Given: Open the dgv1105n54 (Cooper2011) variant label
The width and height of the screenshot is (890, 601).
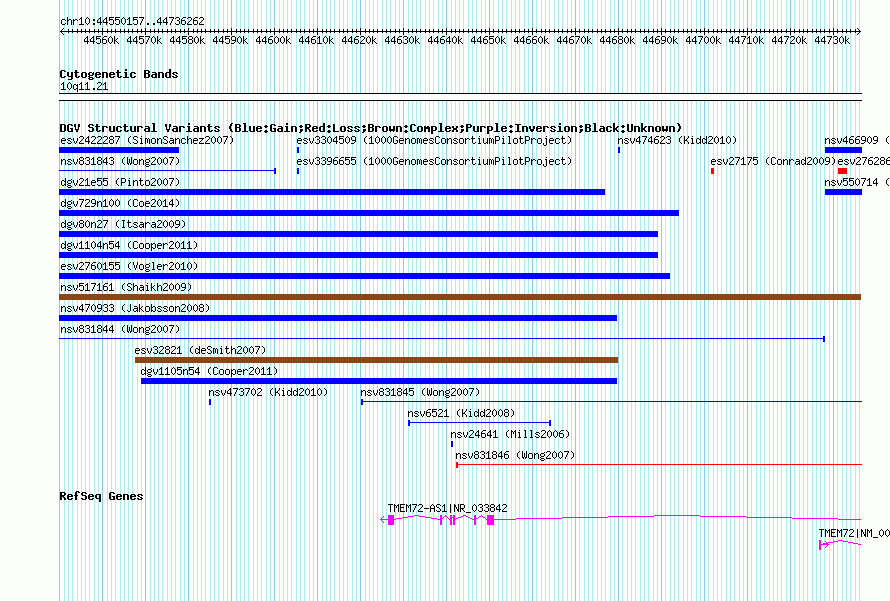Looking at the screenshot, I should coord(209,371).
